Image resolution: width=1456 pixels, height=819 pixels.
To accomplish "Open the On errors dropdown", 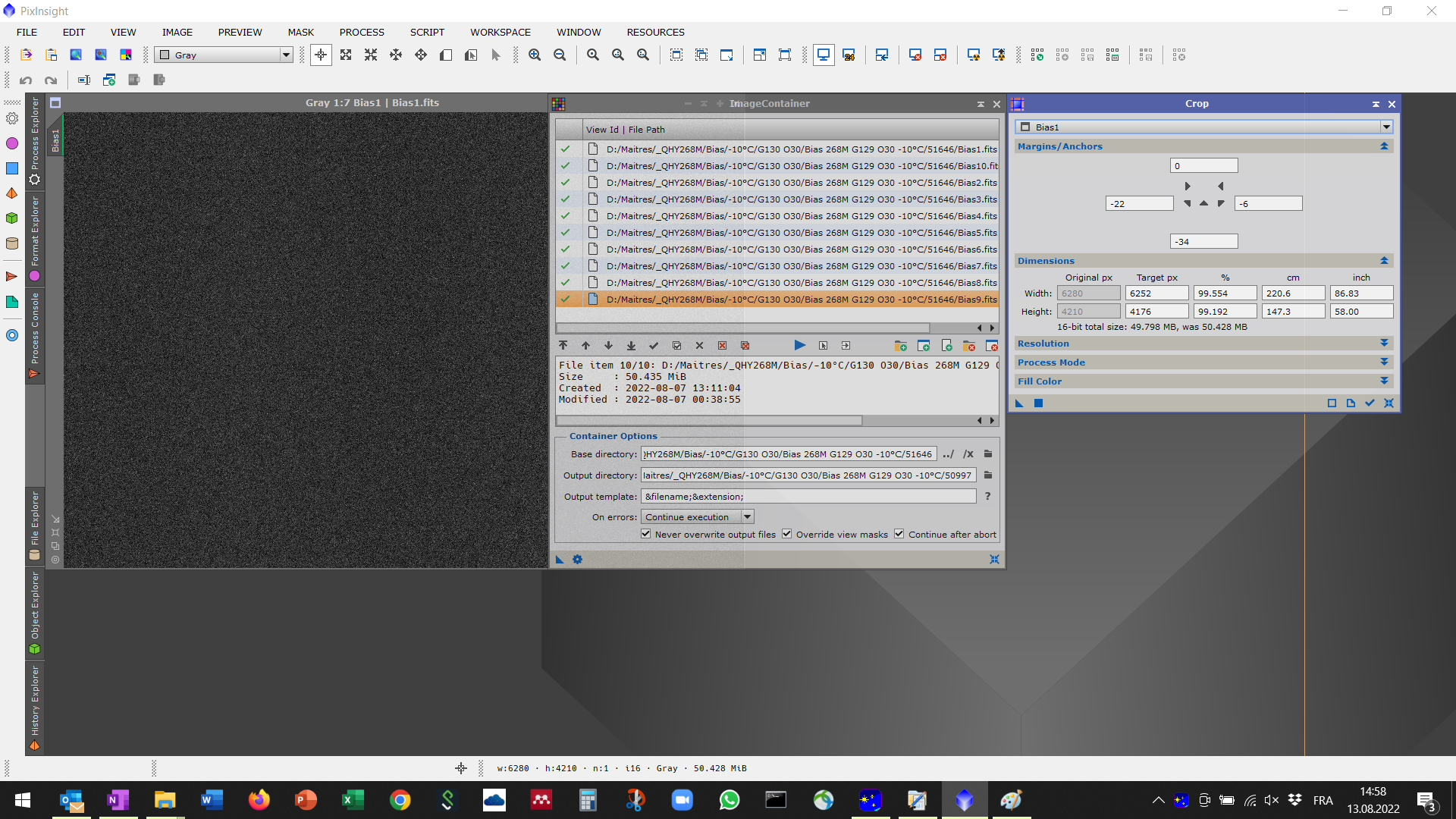I will point(697,516).
